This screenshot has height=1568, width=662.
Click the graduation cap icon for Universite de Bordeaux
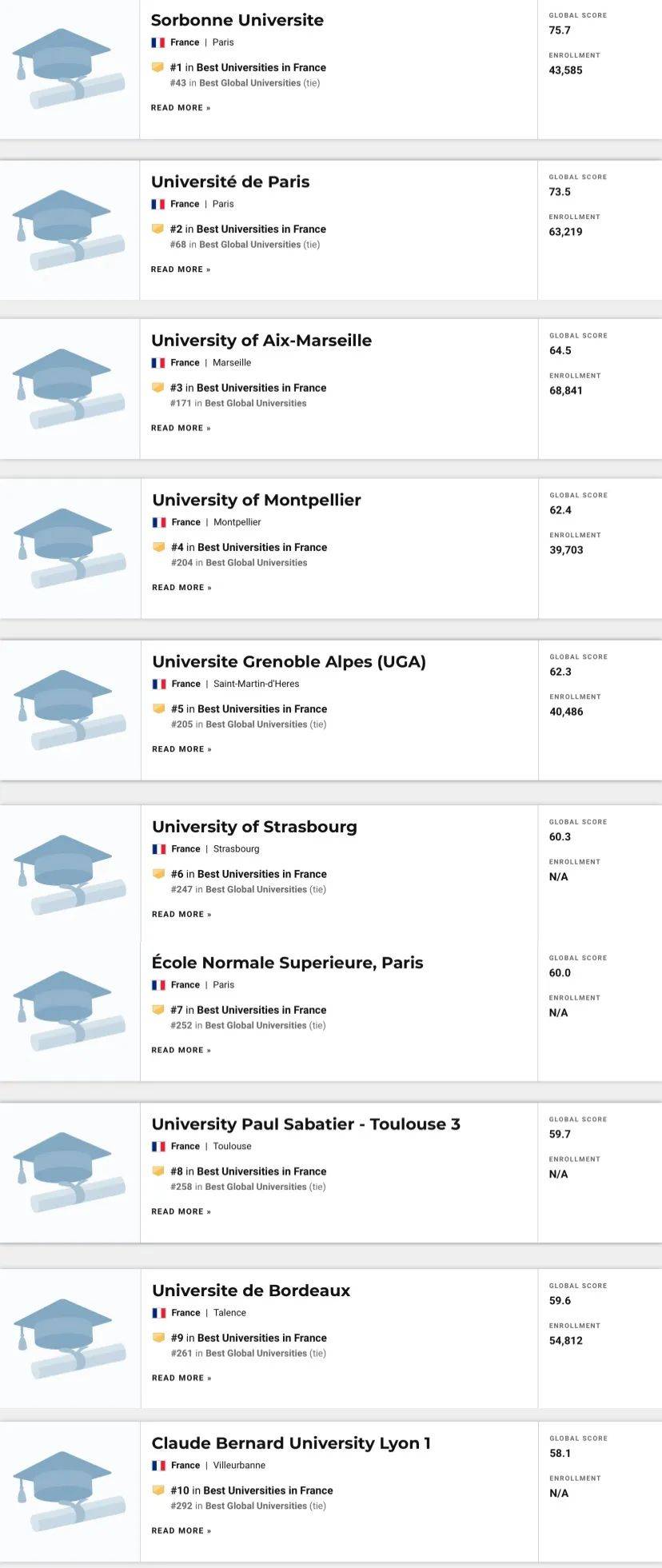tap(70, 1339)
